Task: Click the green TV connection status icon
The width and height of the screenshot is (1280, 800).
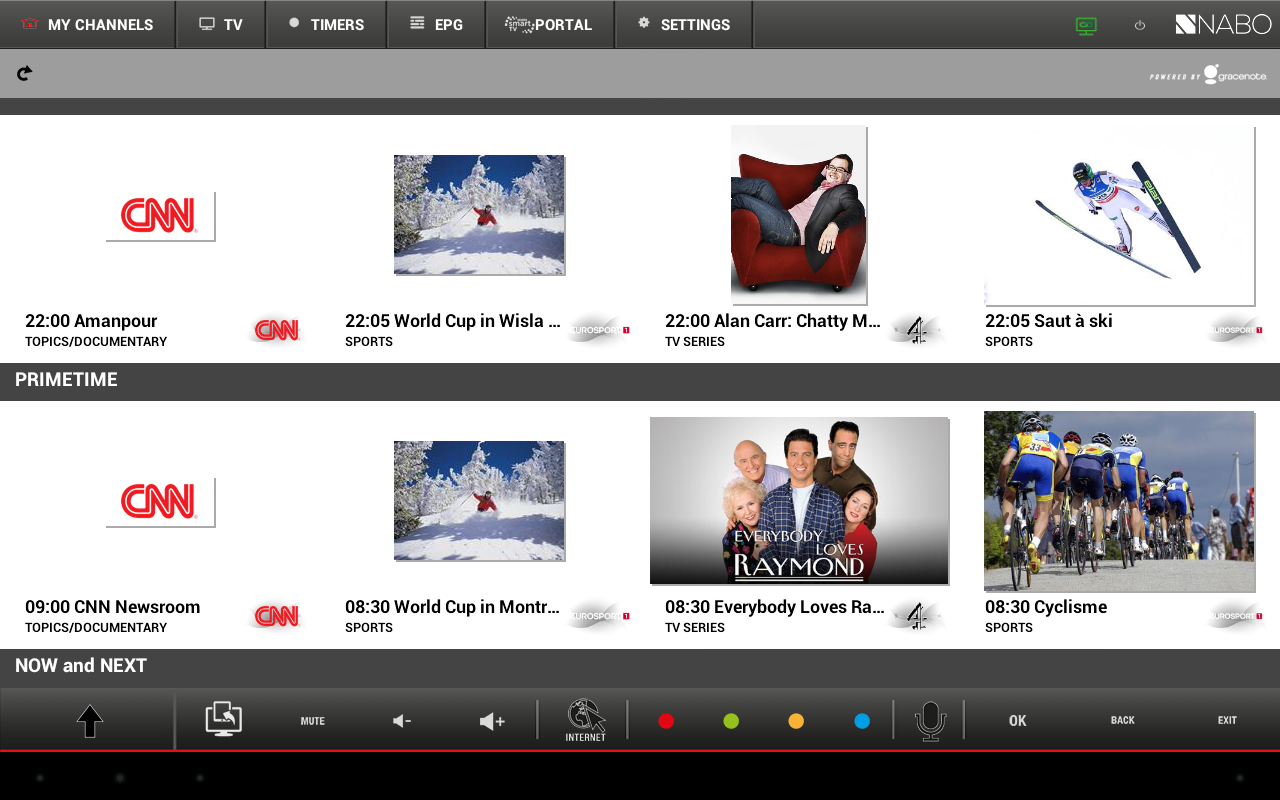Action: [1086, 26]
